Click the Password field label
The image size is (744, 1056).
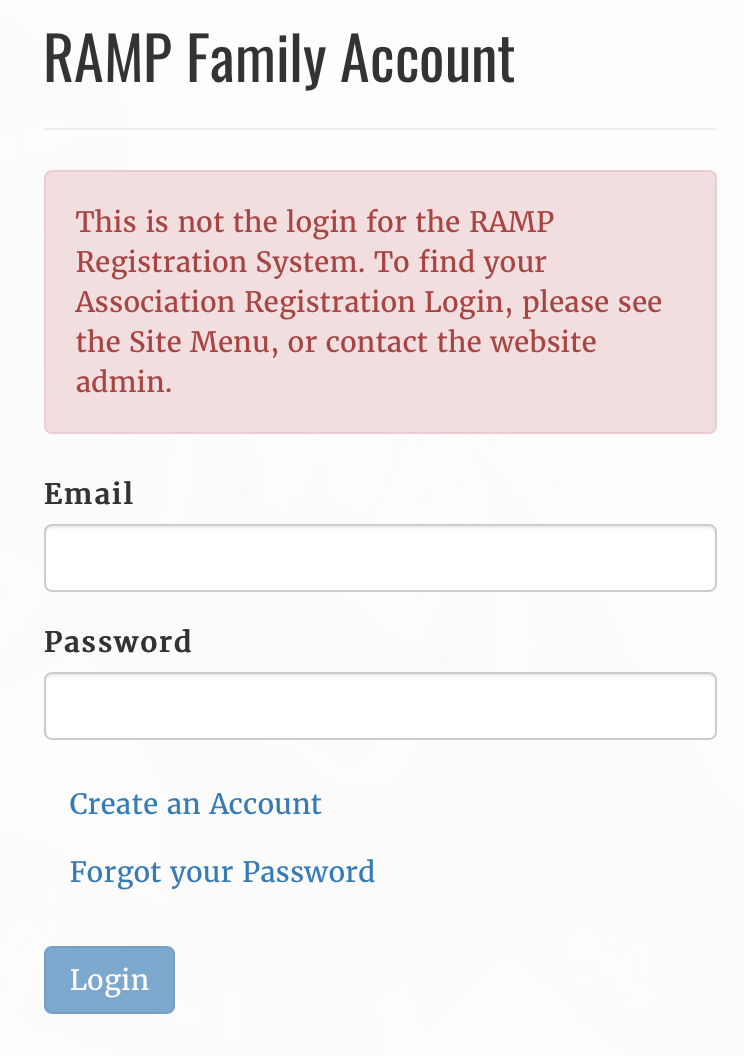(118, 641)
